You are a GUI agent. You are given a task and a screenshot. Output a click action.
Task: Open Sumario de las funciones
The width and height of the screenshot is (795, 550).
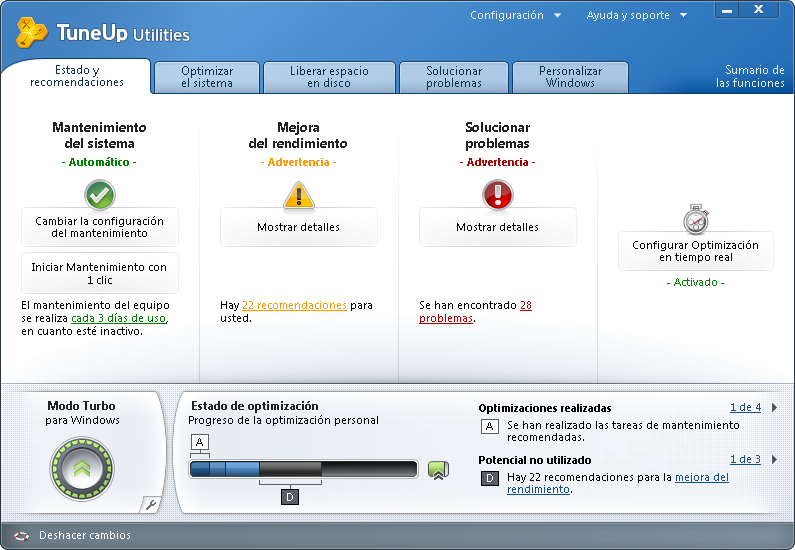750,77
